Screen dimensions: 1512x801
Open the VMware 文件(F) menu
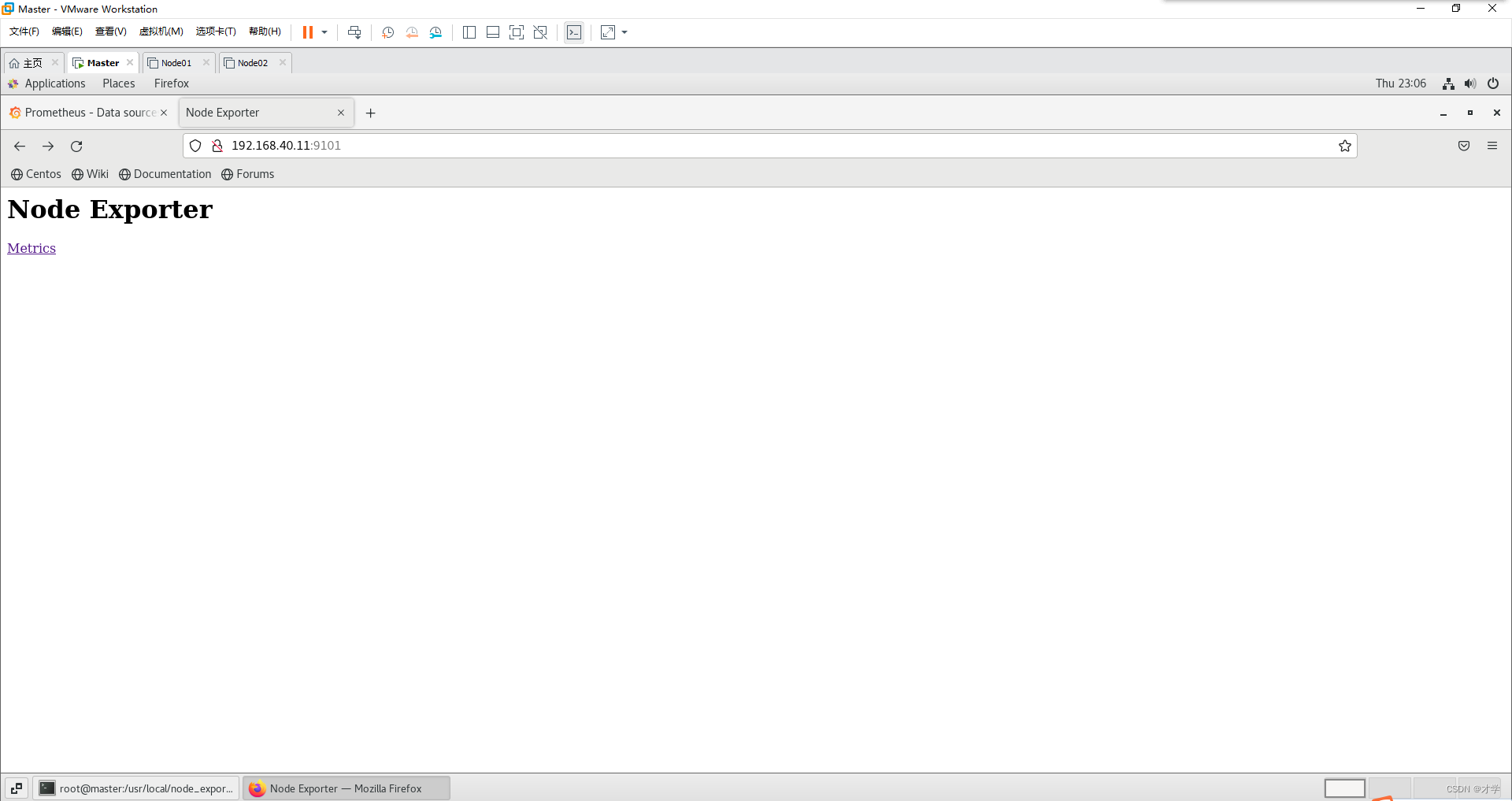[24, 32]
